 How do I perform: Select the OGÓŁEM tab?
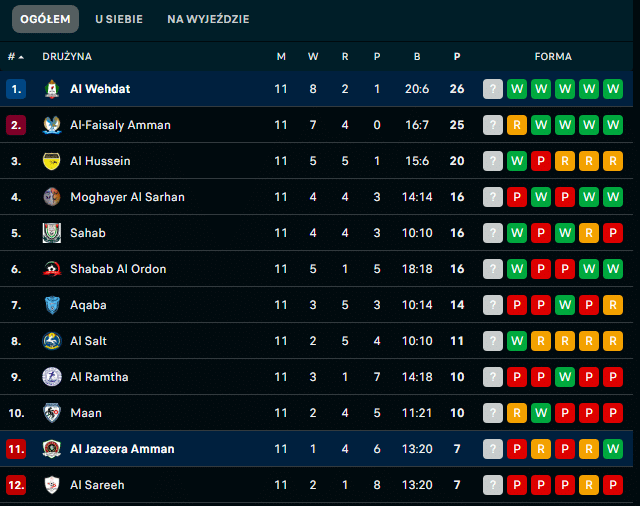tap(45, 19)
